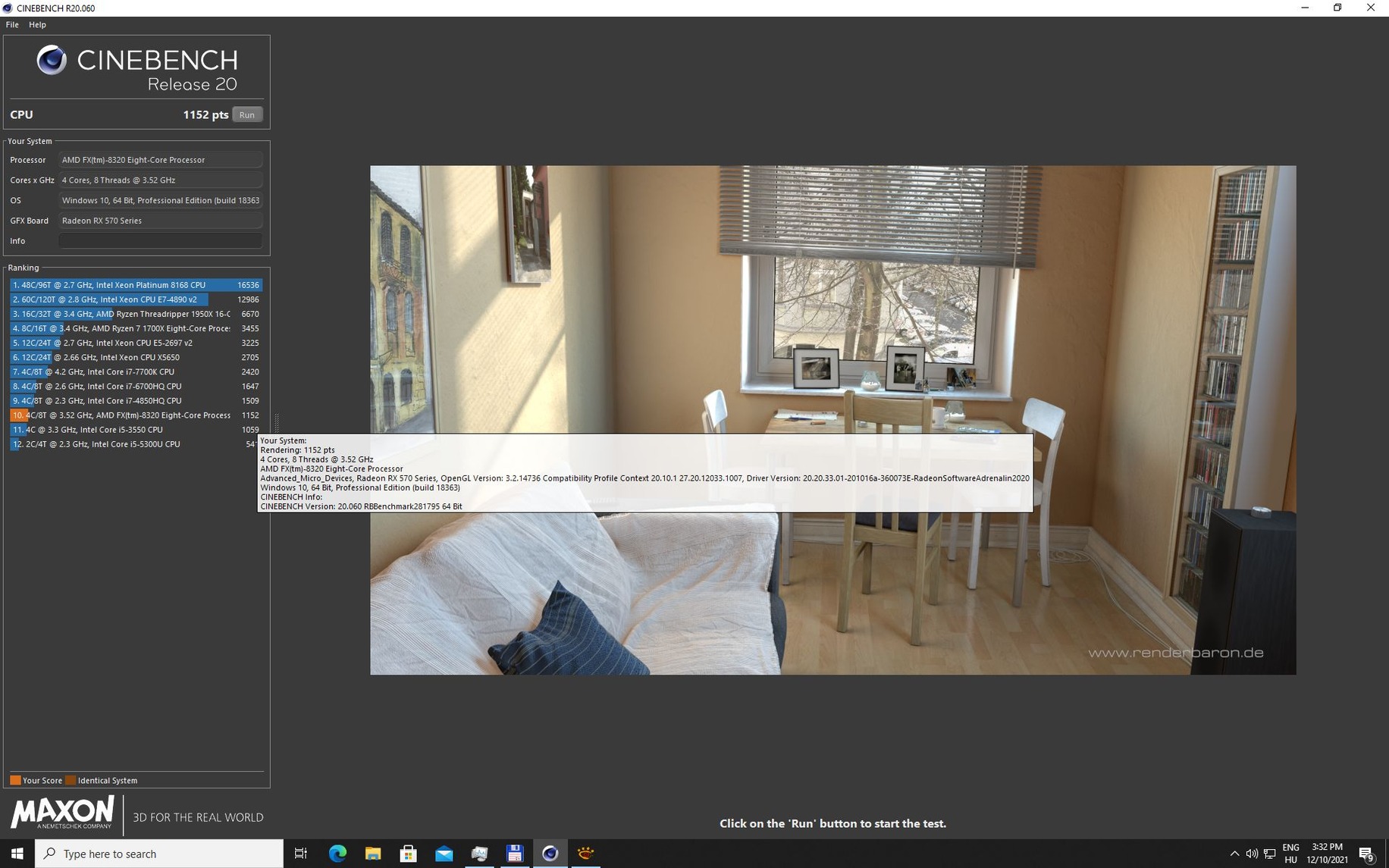Open the volume control in system tray
This screenshot has height=868, width=1389.
(1252, 854)
